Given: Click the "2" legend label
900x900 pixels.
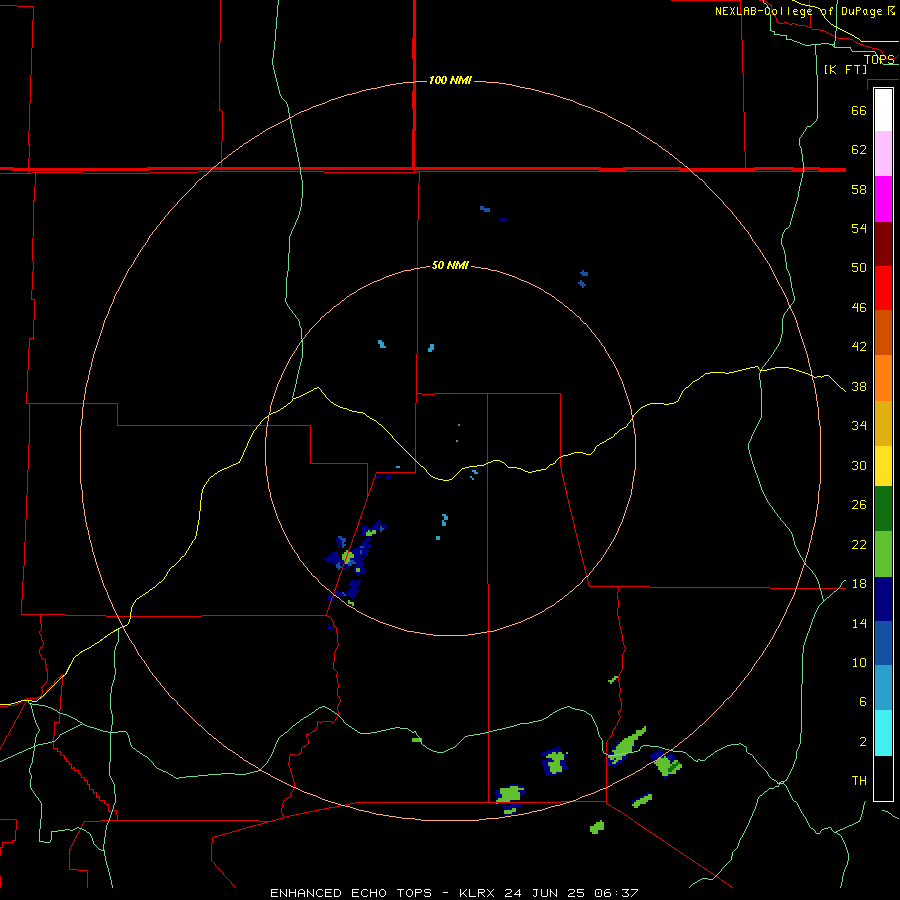Looking at the screenshot, I should [862, 741].
